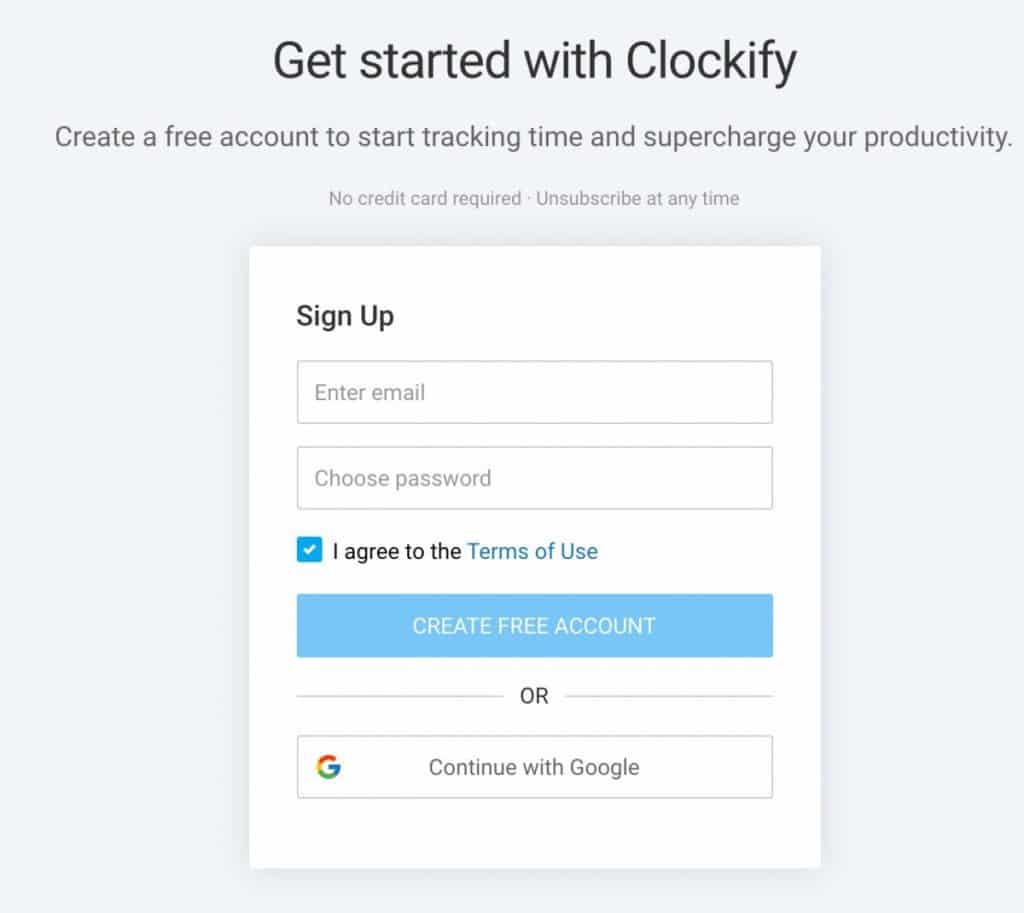Place cursor in email placeholder text
Screen dimensions: 1024x913
pos(370,392)
